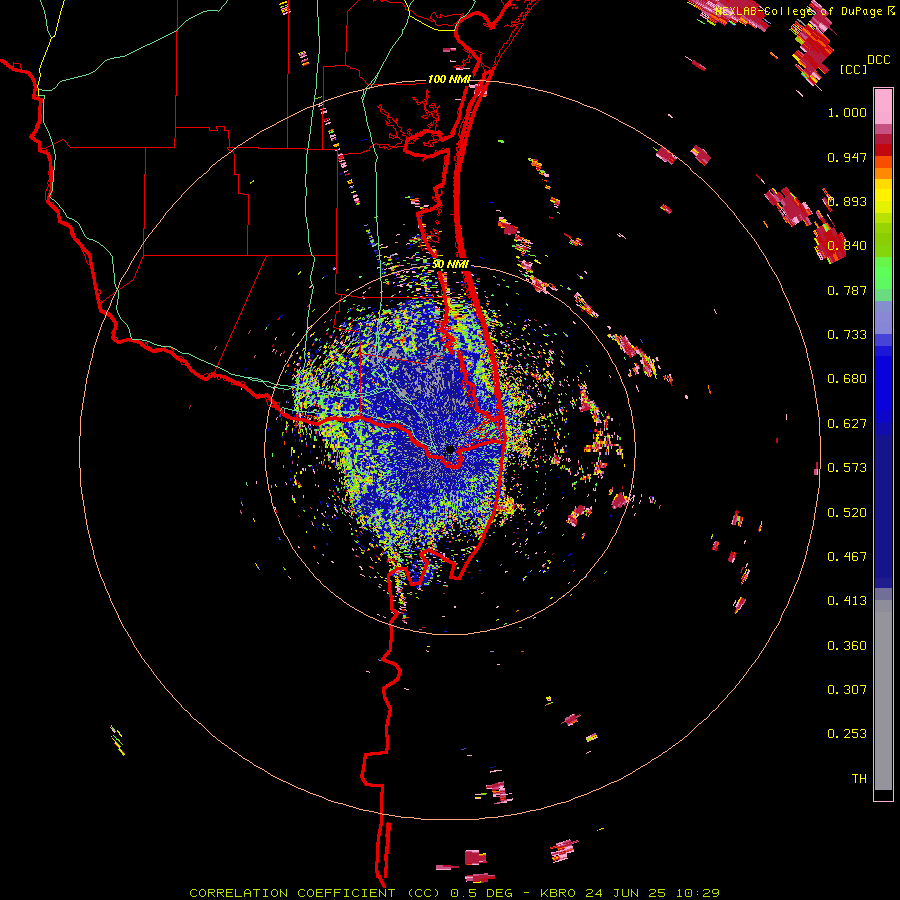Click the DCC label above the color bar
Viewport: 900px width, 900px height.
(878, 60)
